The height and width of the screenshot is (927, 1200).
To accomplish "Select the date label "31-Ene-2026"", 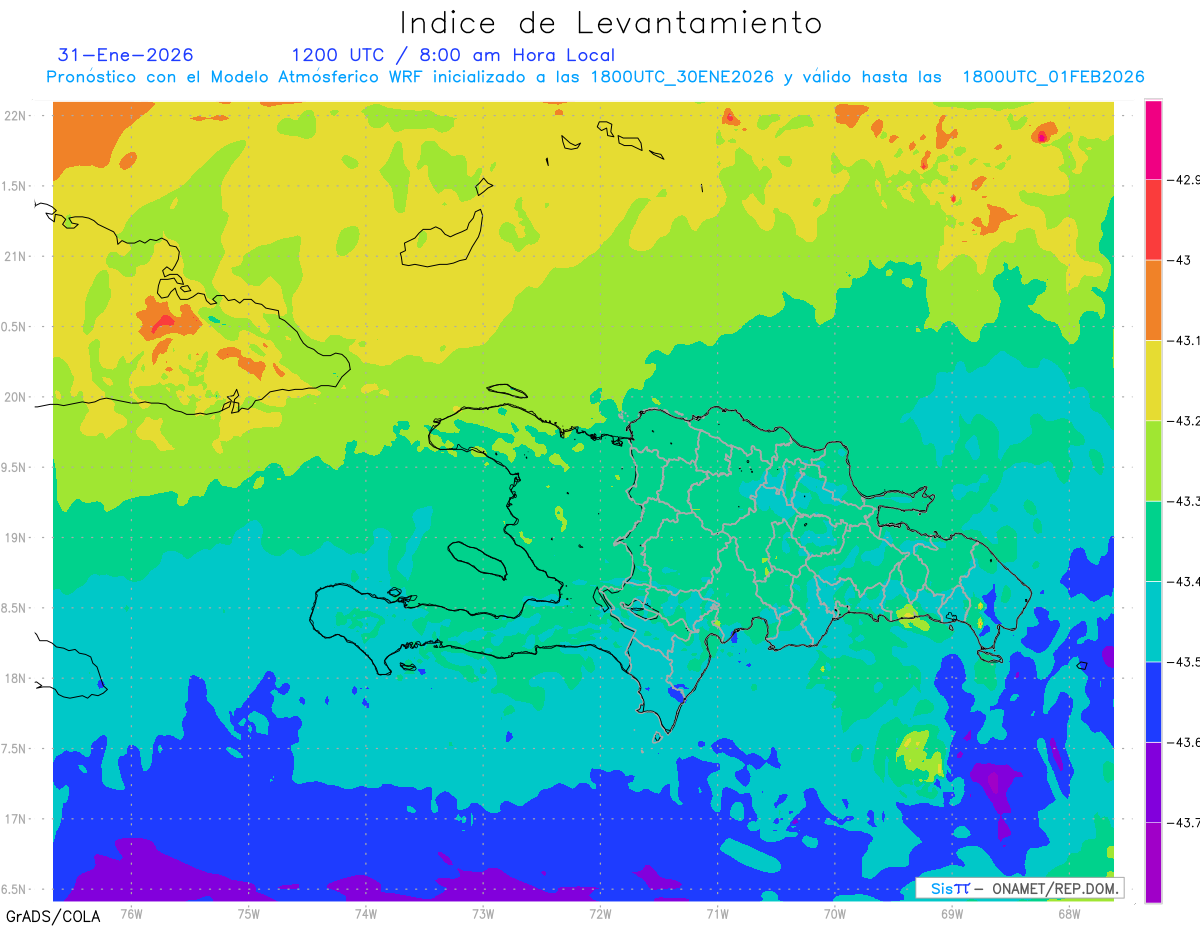I will [x=126, y=55].
